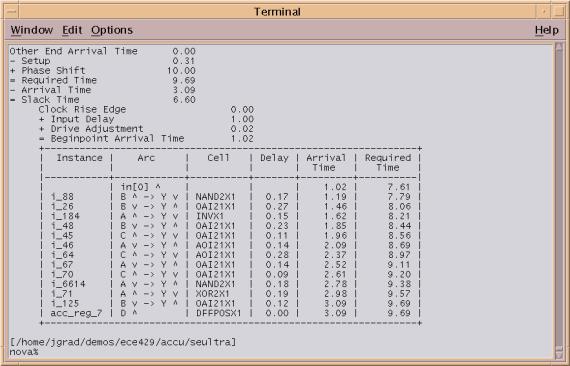
Task: Click the Instance column header
Action: pyautogui.click(x=79, y=158)
